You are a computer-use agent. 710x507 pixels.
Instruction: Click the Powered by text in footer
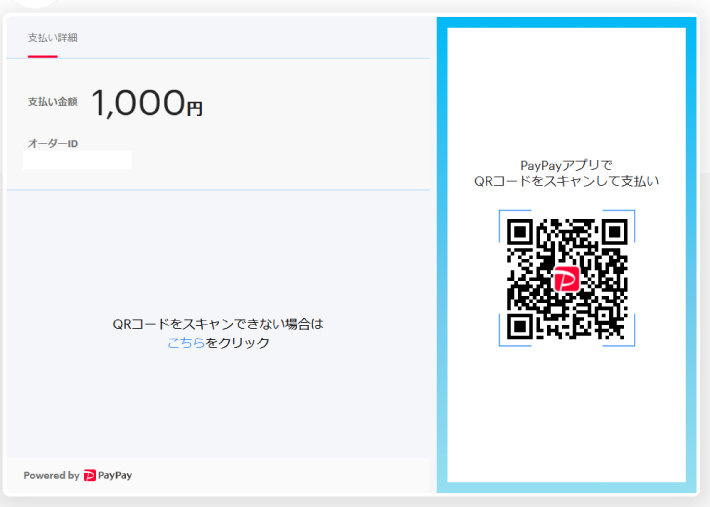(51, 475)
